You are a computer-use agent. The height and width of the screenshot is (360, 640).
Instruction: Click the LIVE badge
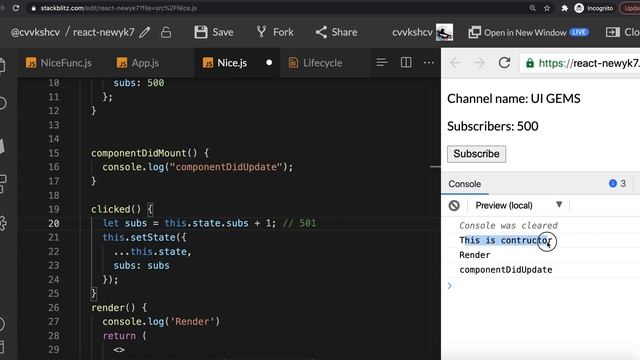point(579,32)
